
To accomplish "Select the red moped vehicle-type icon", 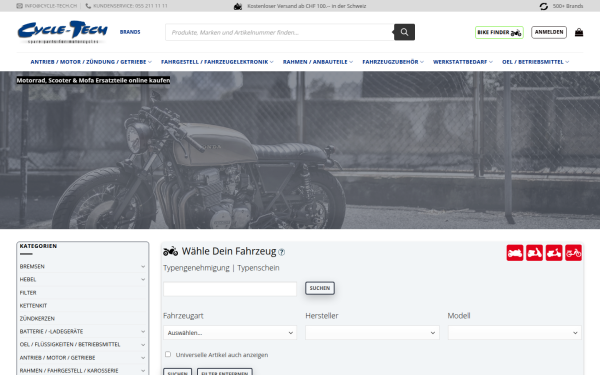I will 573,253.
